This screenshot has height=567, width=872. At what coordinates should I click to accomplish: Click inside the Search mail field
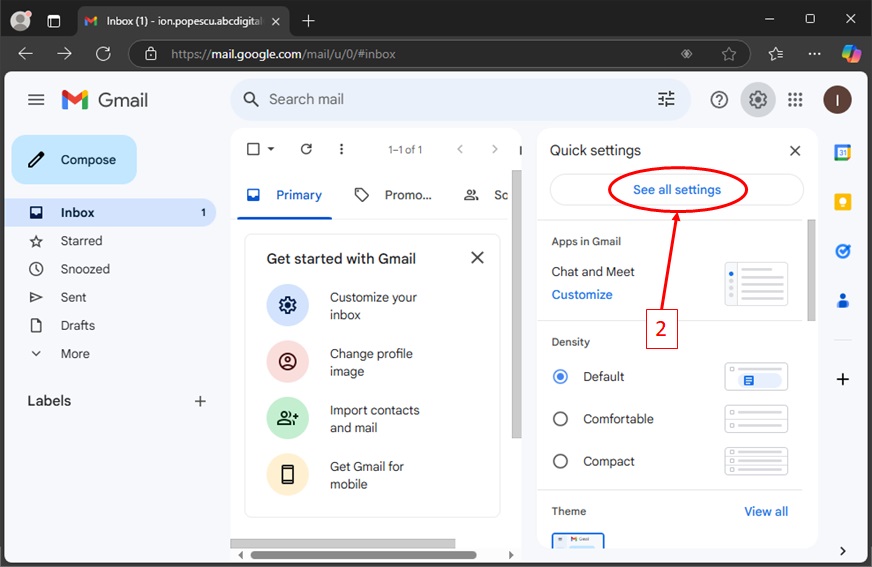[450, 99]
